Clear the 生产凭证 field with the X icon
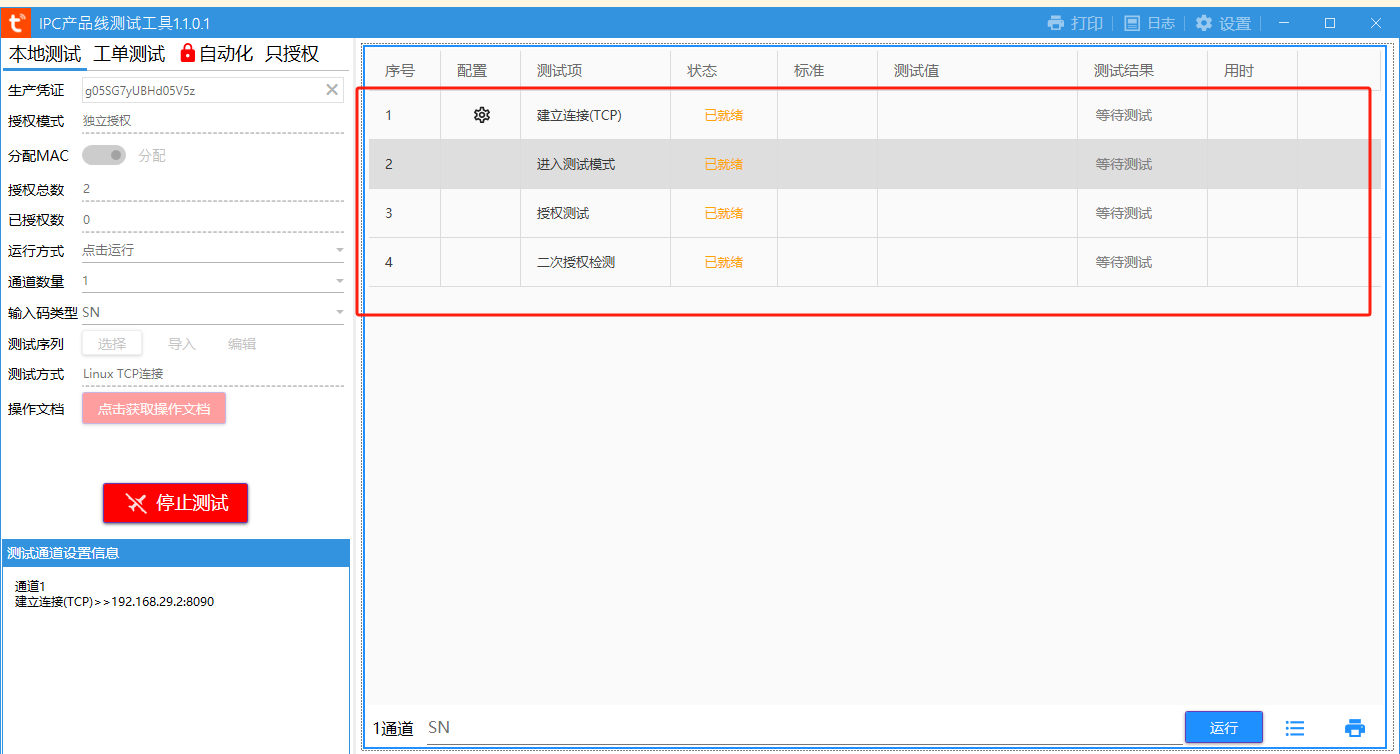Viewport: 1400px width, 754px height. point(332,90)
